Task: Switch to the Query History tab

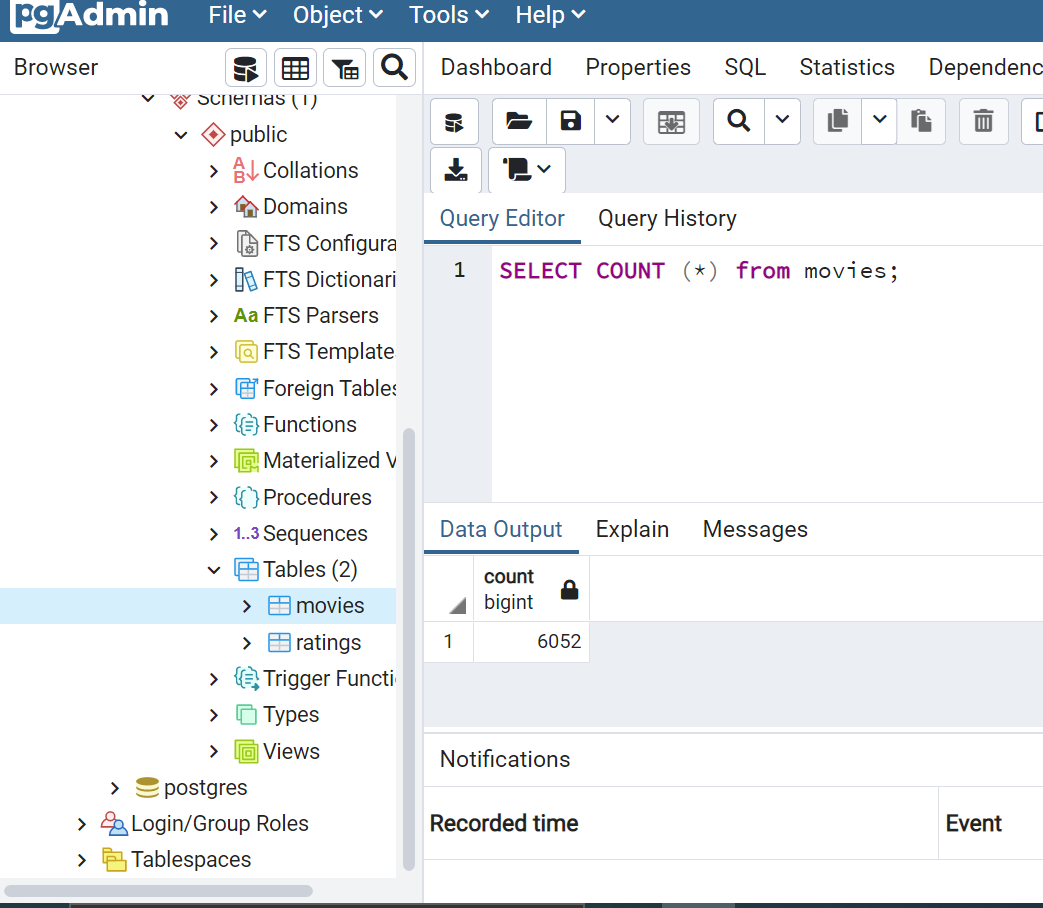Action: pyautogui.click(x=667, y=218)
